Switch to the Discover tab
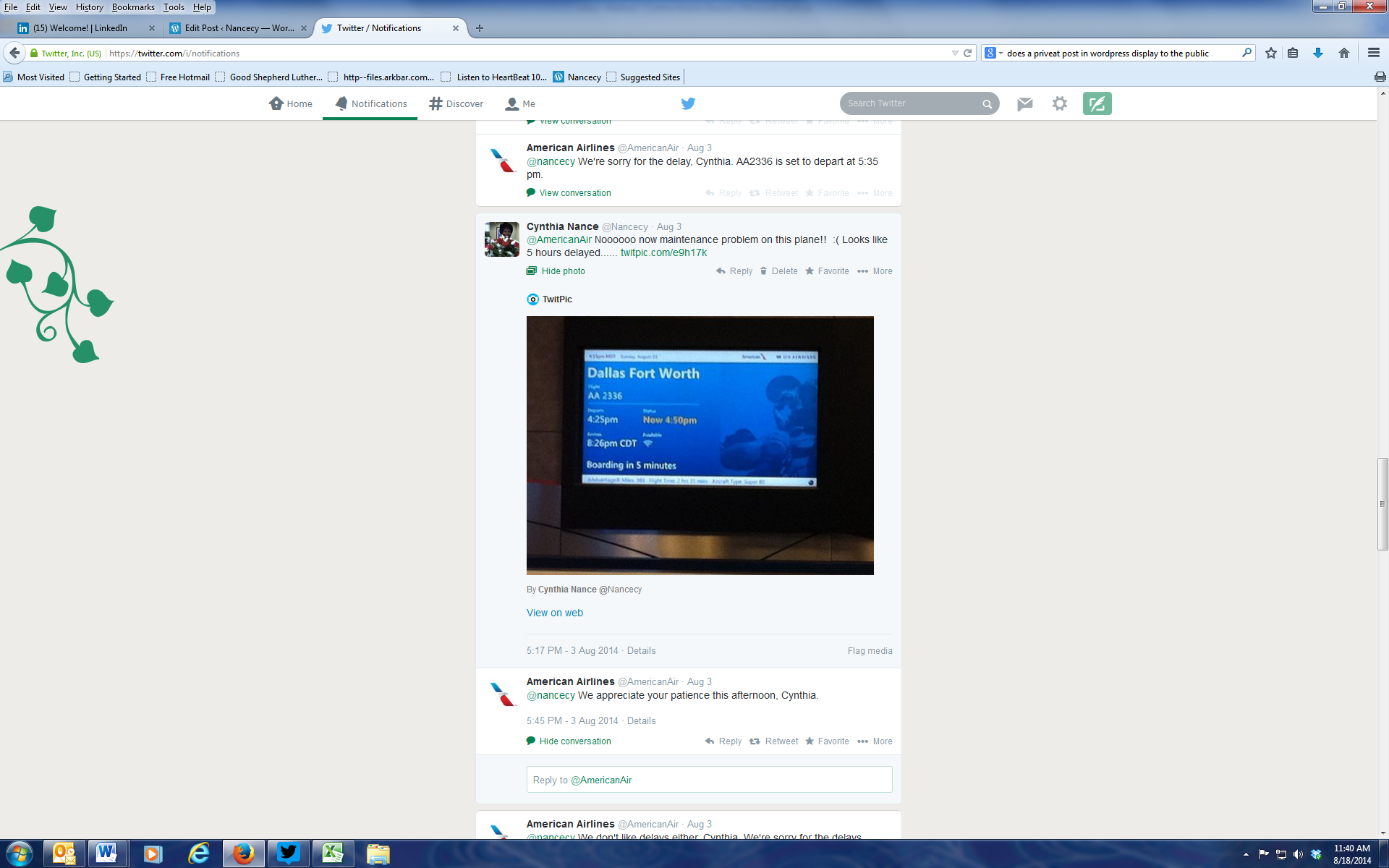The height and width of the screenshot is (868, 1389). (x=456, y=103)
